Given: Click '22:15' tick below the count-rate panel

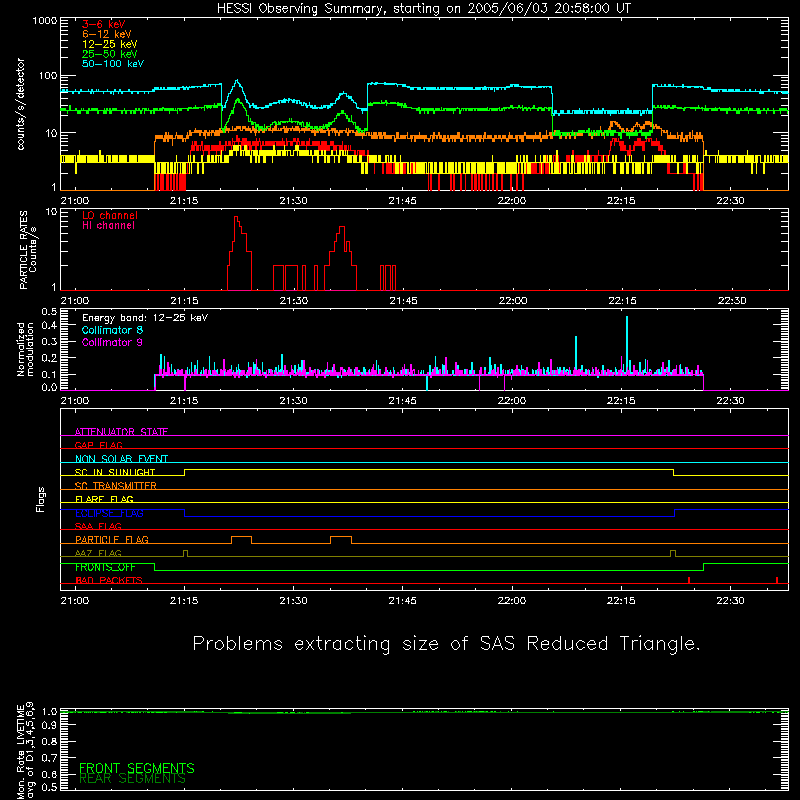Looking at the screenshot, I should pos(621,201).
